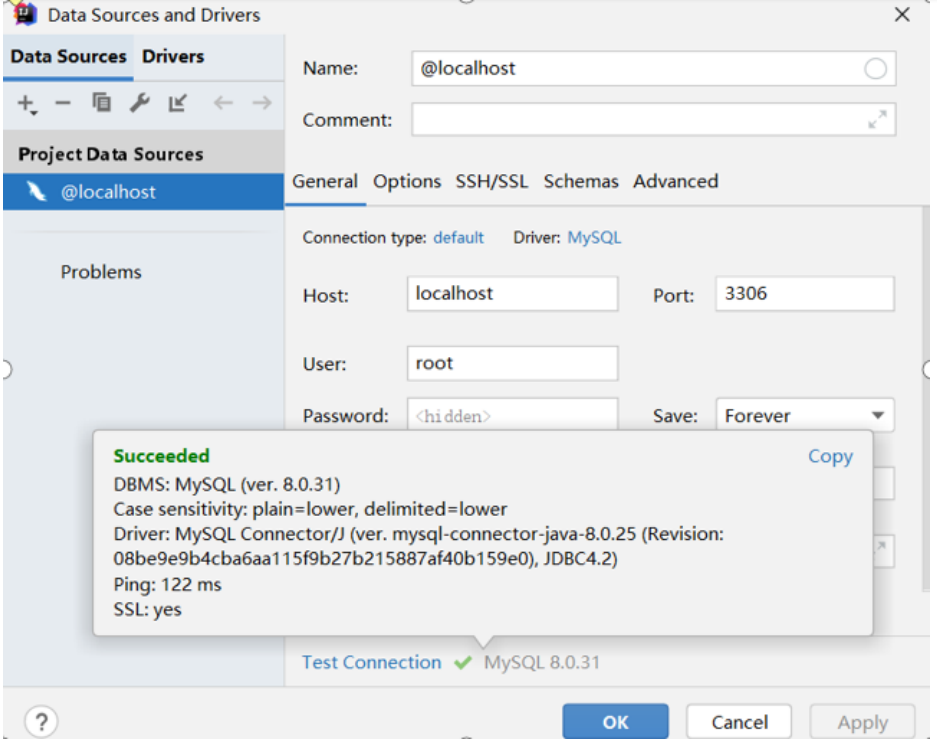Image resolution: width=937 pixels, height=746 pixels.
Task: Click the Cancel button
Action: click(739, 721)
